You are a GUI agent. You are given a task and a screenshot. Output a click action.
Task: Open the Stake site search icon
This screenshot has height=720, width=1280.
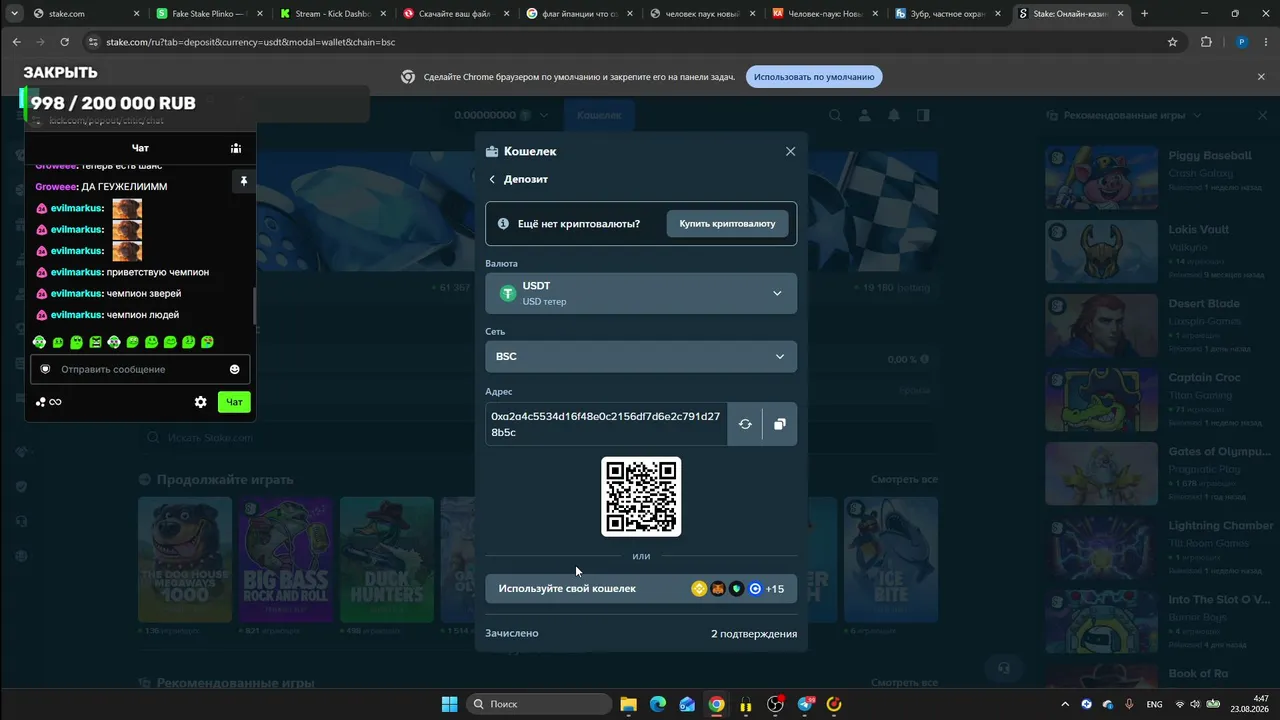(835, 115)
